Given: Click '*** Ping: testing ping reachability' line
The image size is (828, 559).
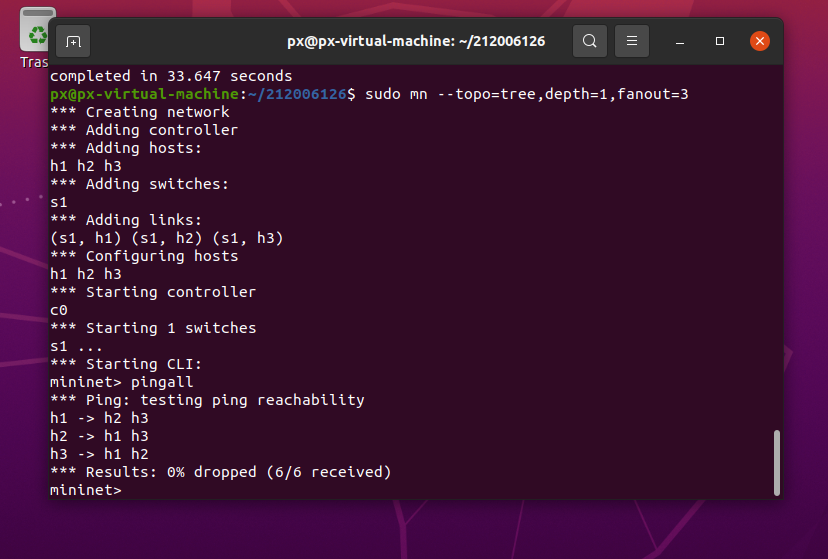Looking at the screenshot, I should (x=207, y=400).
